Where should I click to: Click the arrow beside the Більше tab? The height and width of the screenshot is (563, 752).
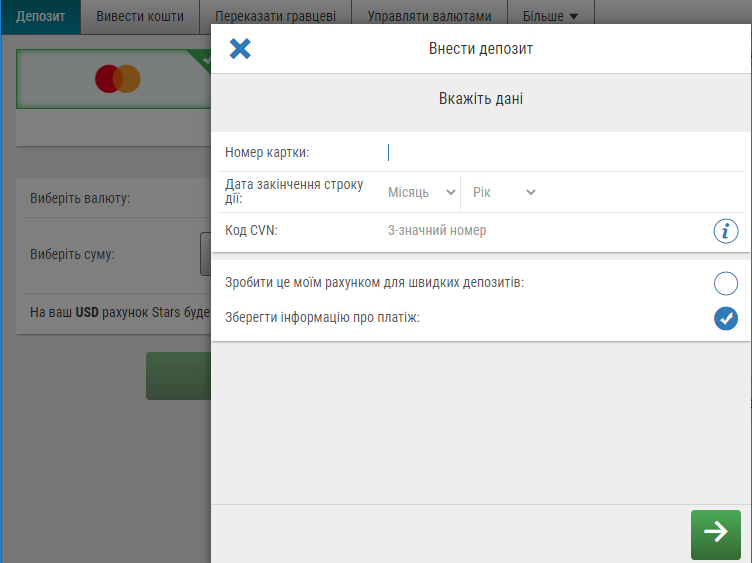click(x=574, y=16)
